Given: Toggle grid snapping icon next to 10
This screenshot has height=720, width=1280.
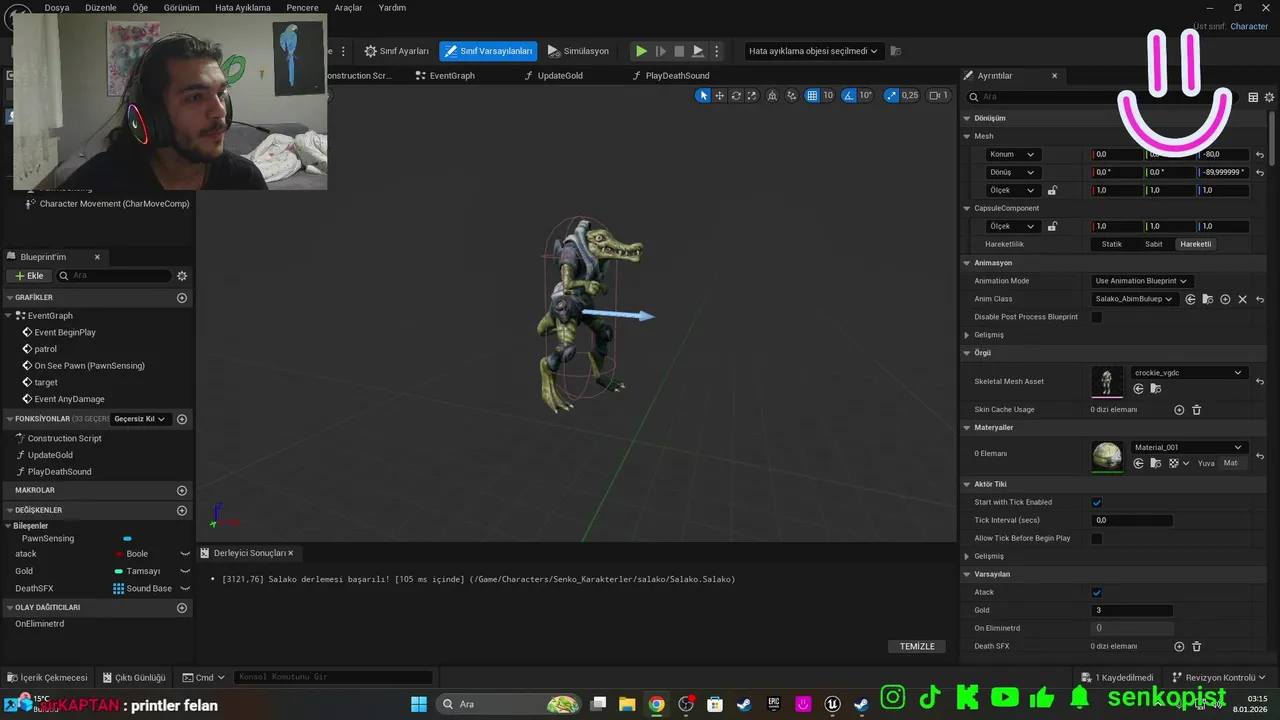Looking at the screenshot, I should pos(812,95).
